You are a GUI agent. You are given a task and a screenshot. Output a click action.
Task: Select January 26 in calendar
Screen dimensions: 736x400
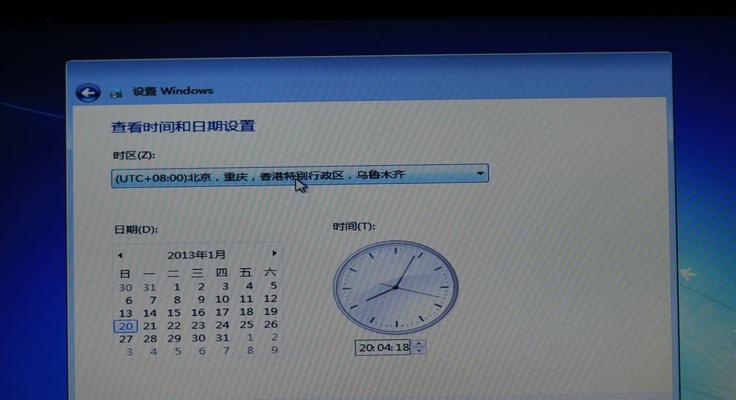(x=271, y=324)
